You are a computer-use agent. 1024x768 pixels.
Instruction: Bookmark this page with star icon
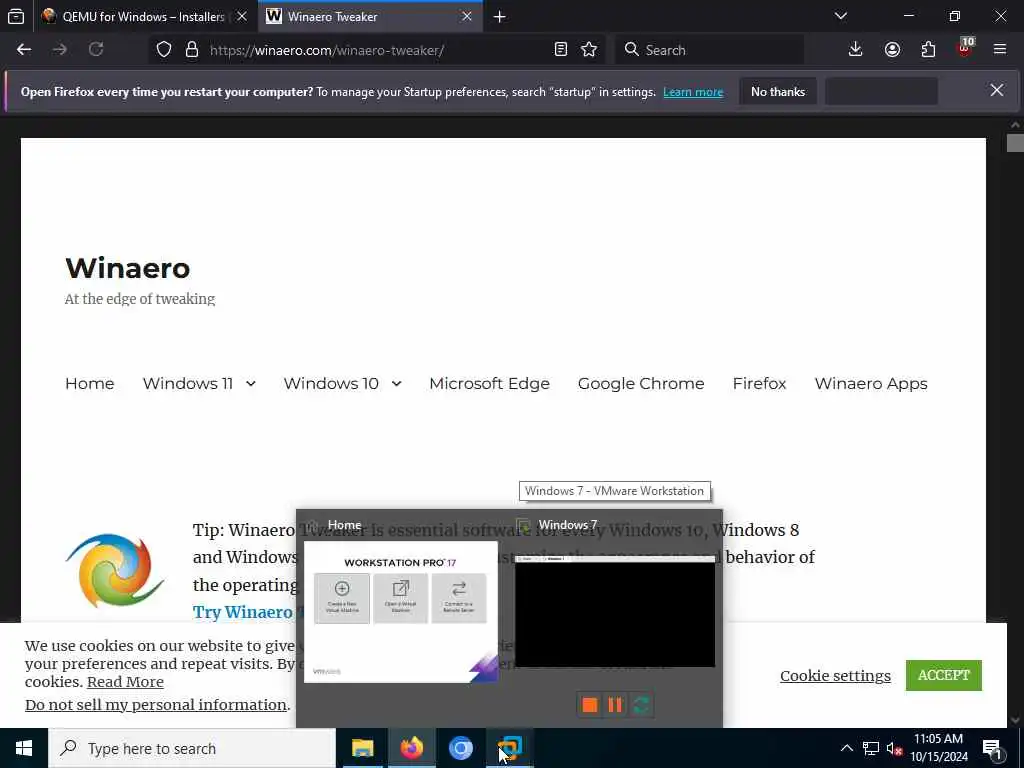pos(589,50)
